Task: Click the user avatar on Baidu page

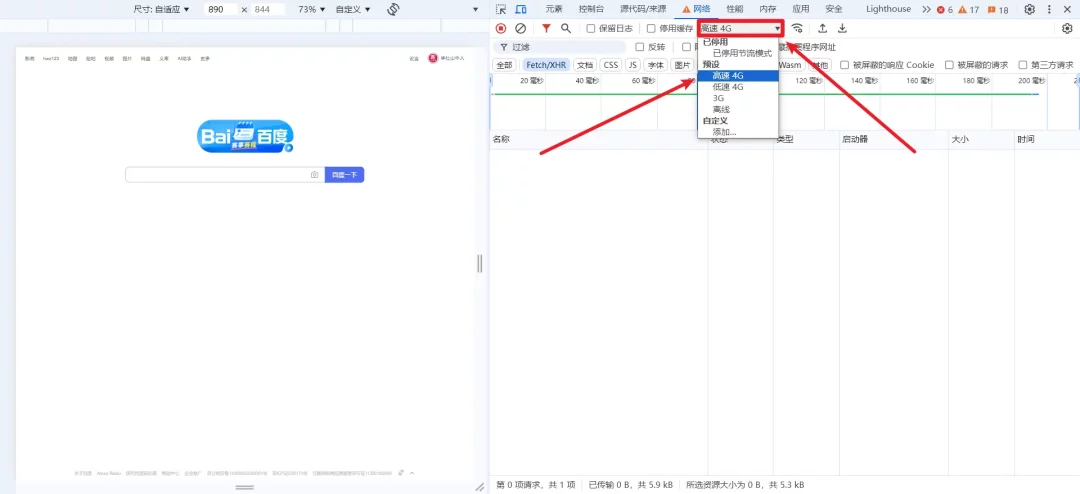Action: (433, 59)
